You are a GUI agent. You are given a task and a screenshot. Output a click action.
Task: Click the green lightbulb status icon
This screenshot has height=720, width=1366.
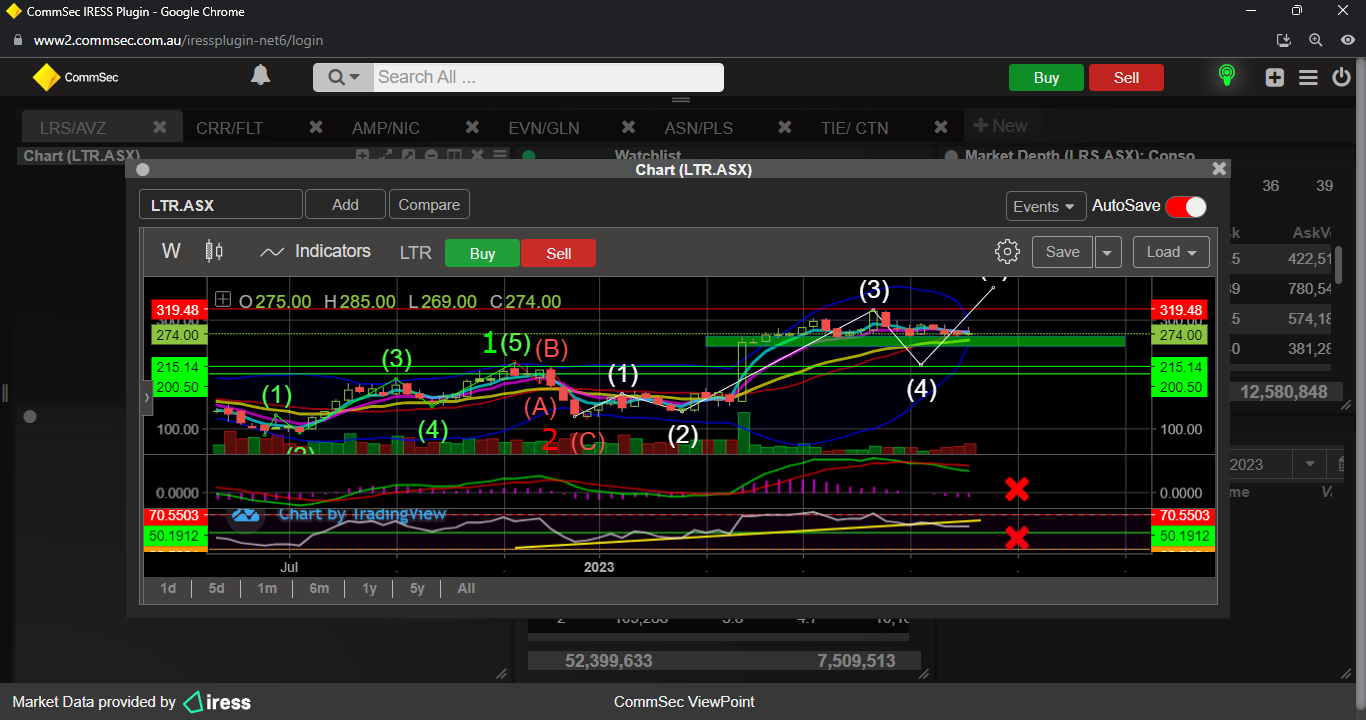click(x=1226, y=76)
